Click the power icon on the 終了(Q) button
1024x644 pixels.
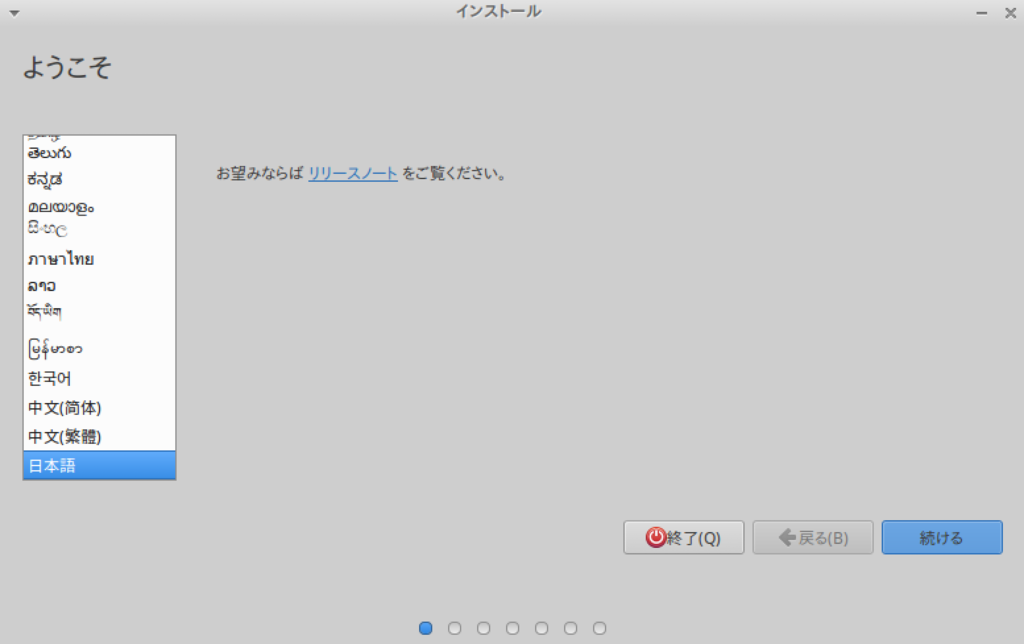pos(655,537)
